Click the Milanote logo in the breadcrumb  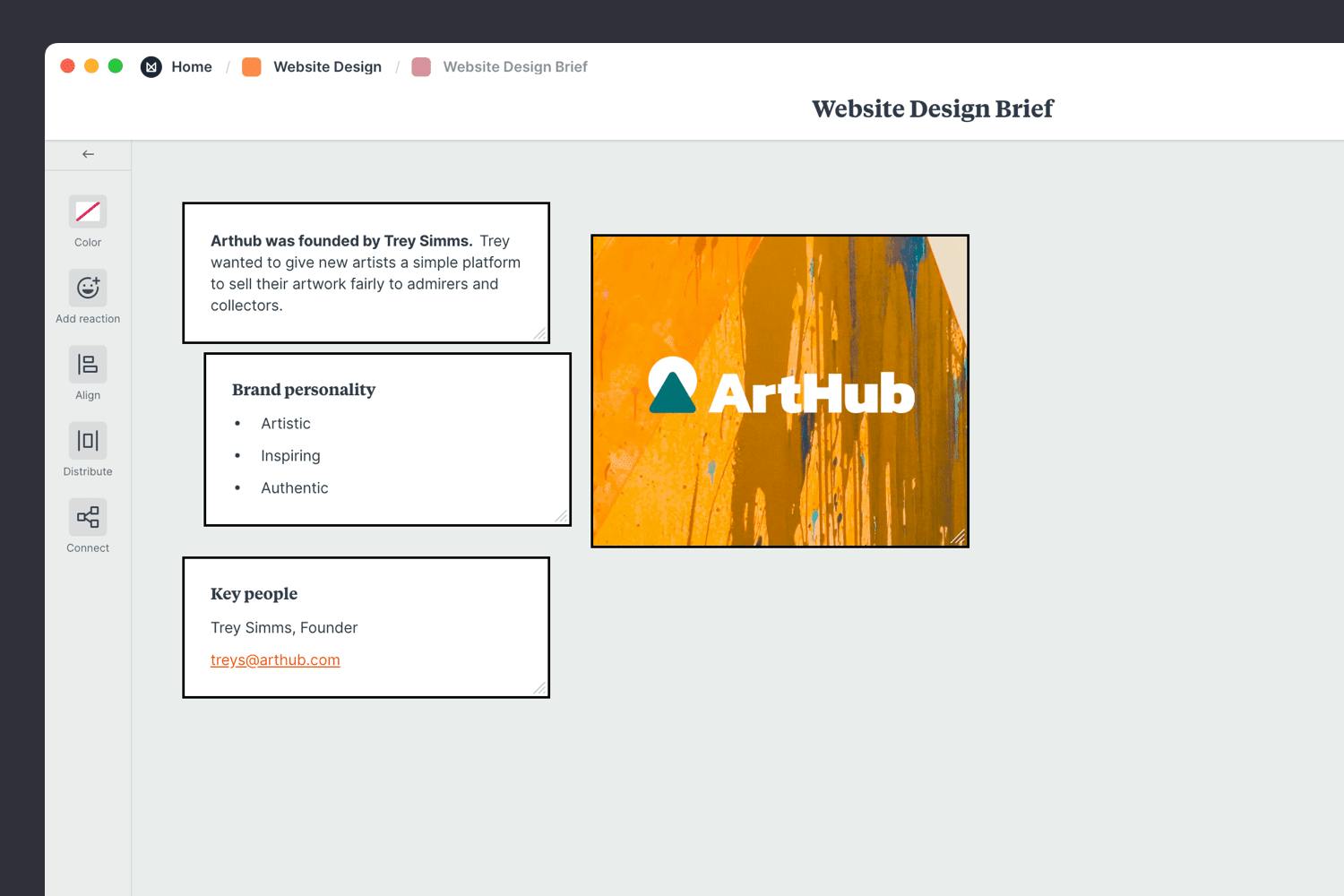click(151, 66)
